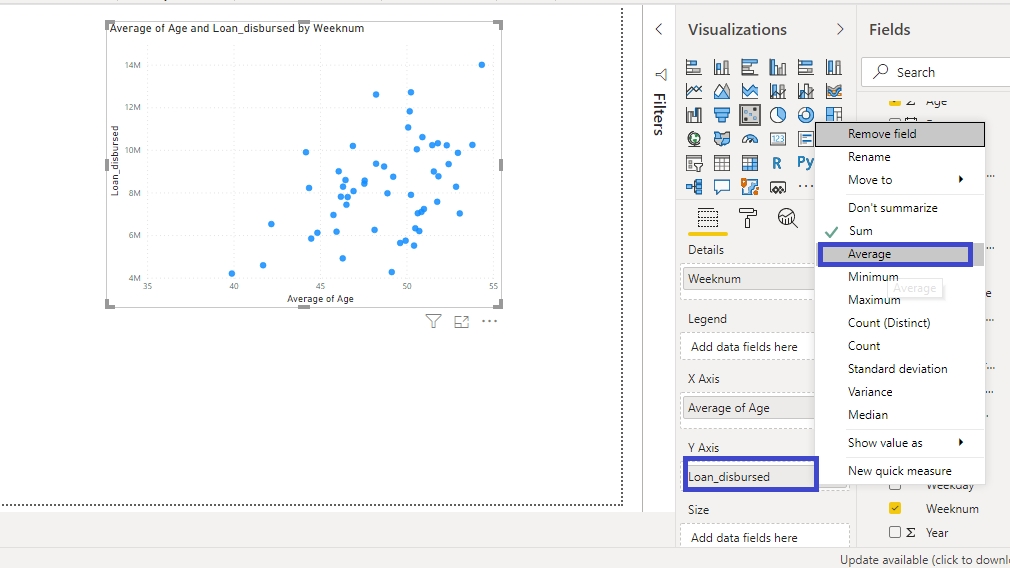This screenshot has width=1010, height=568.
Task: Pick the donut chart visualization
Action: (805, 115)
